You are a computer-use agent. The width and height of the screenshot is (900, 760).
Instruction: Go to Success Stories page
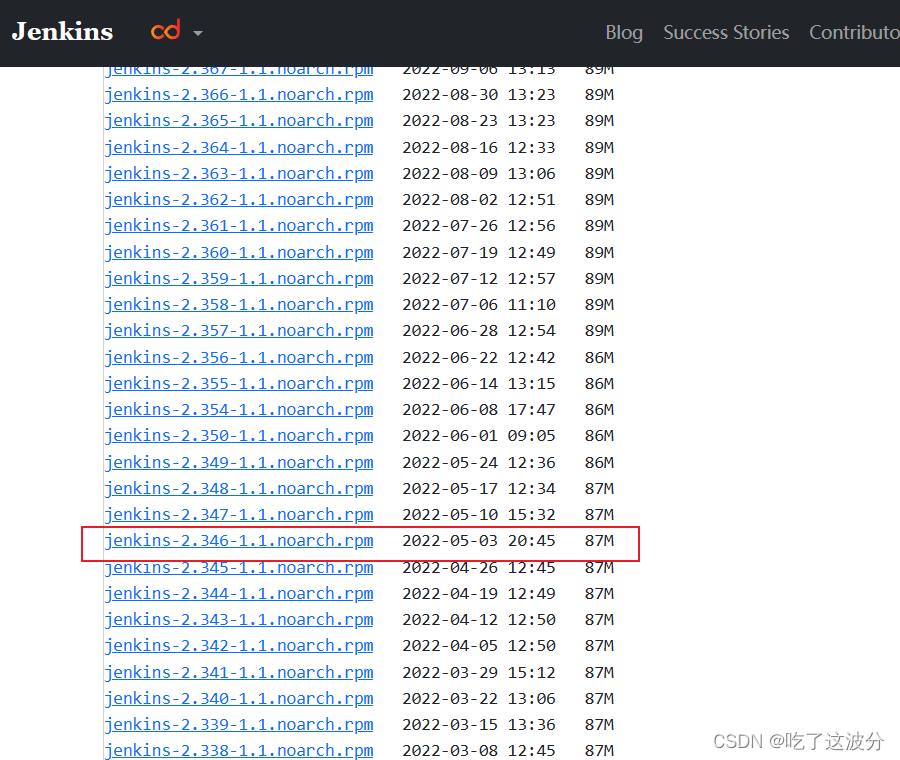(x=726, y=33)
